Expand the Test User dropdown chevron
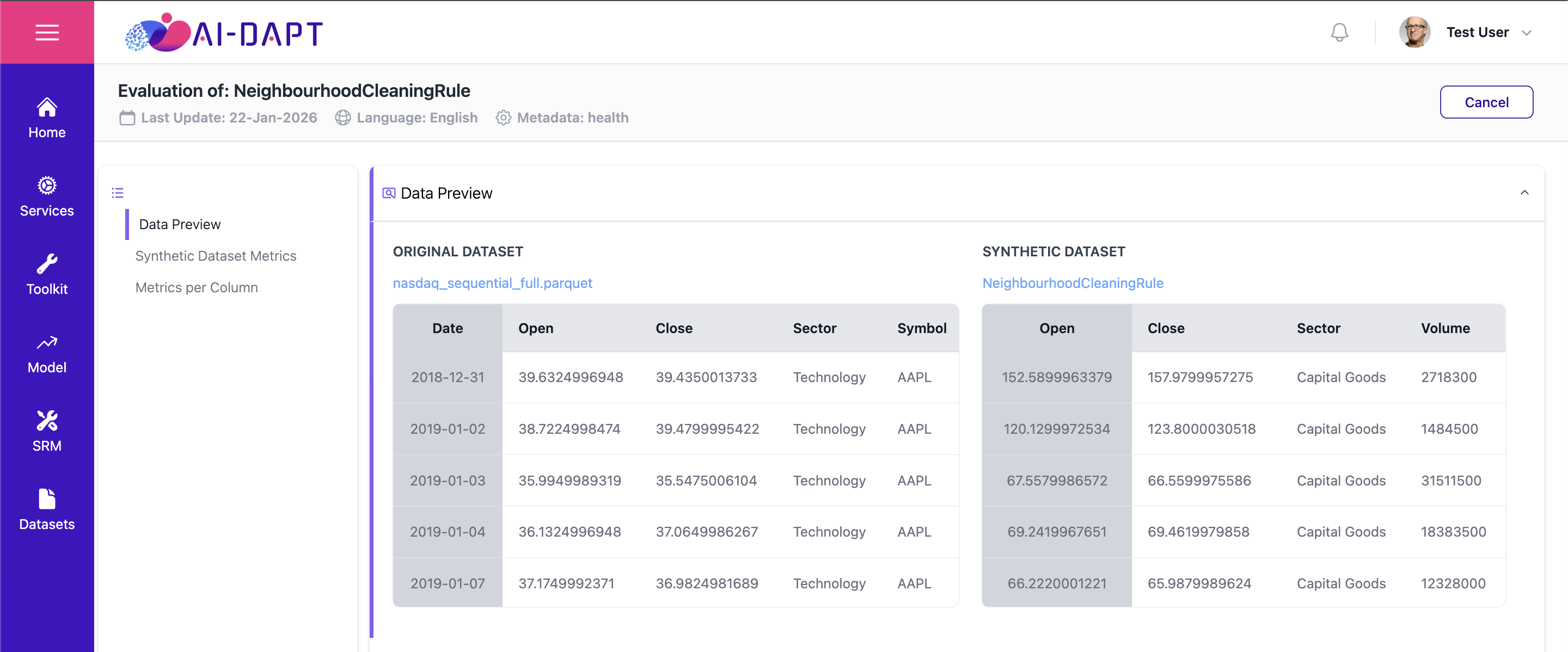Screen dimensions: 1568x652 [x=1527, y=33]
